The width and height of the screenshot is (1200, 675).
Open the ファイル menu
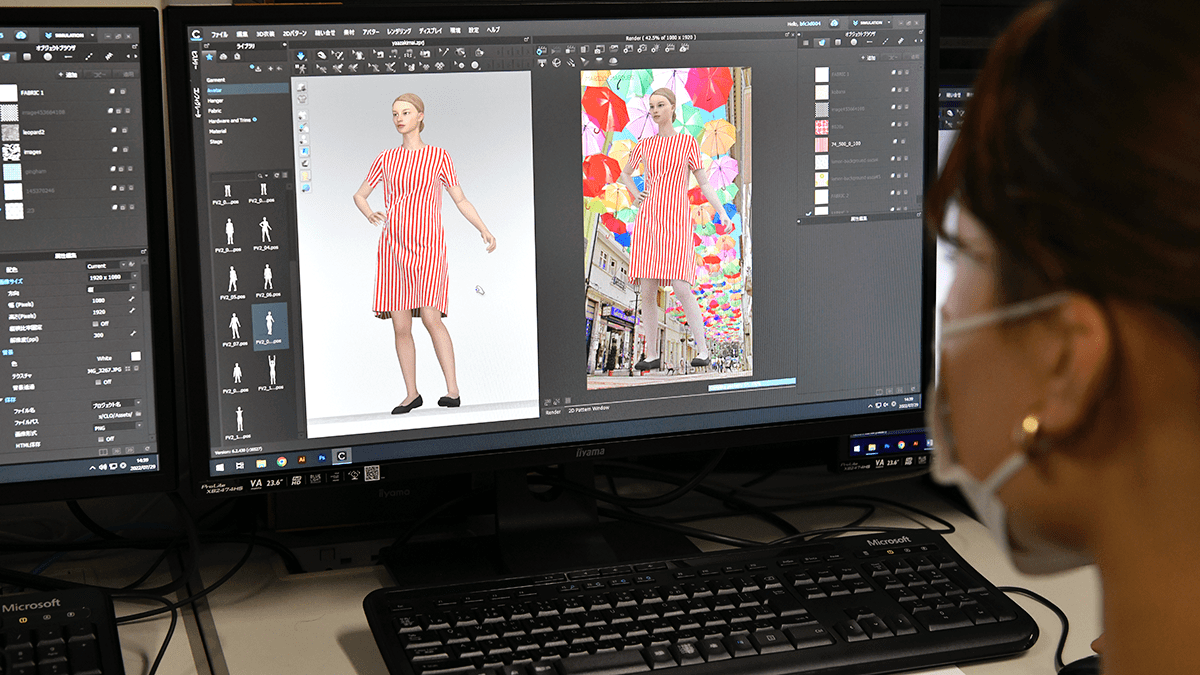[219, 35]
